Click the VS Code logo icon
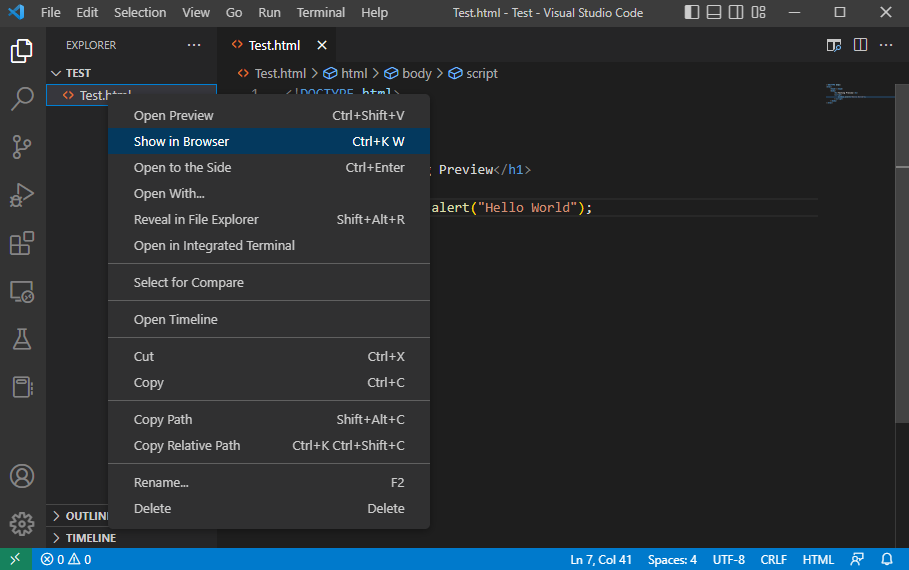909x570 pixels. coord(16,12)
